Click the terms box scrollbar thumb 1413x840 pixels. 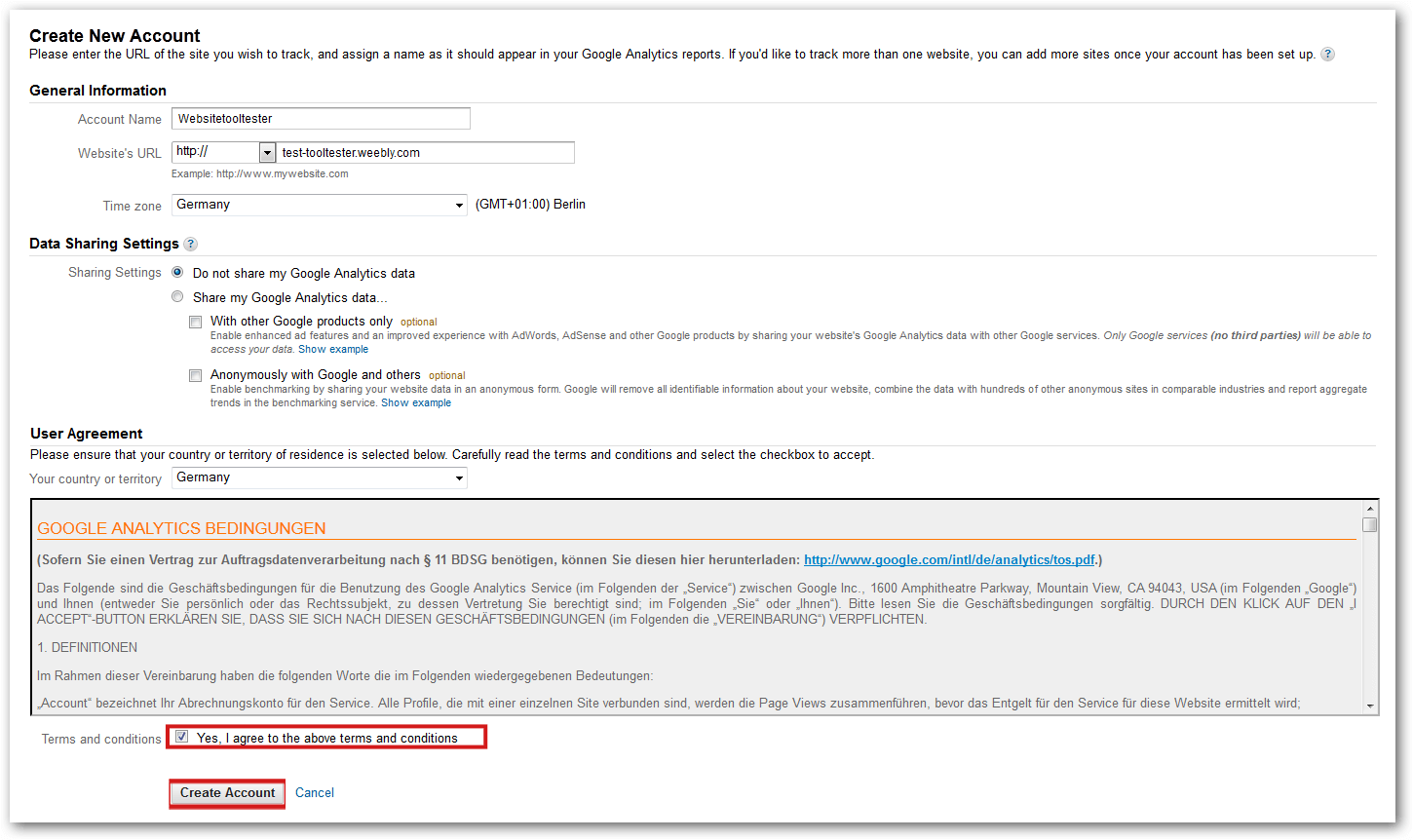tap(1370, 525)
